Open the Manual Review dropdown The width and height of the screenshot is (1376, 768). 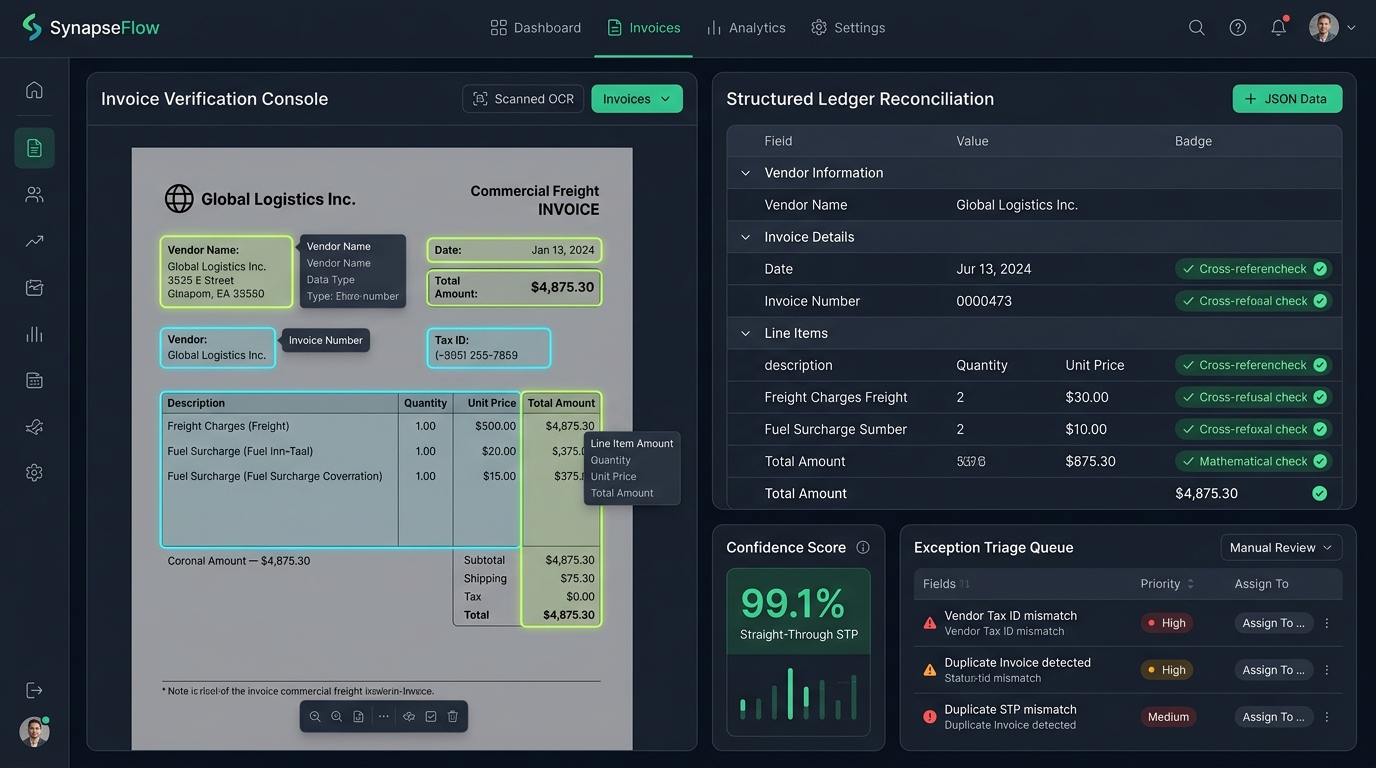(x=1281, y=548)
